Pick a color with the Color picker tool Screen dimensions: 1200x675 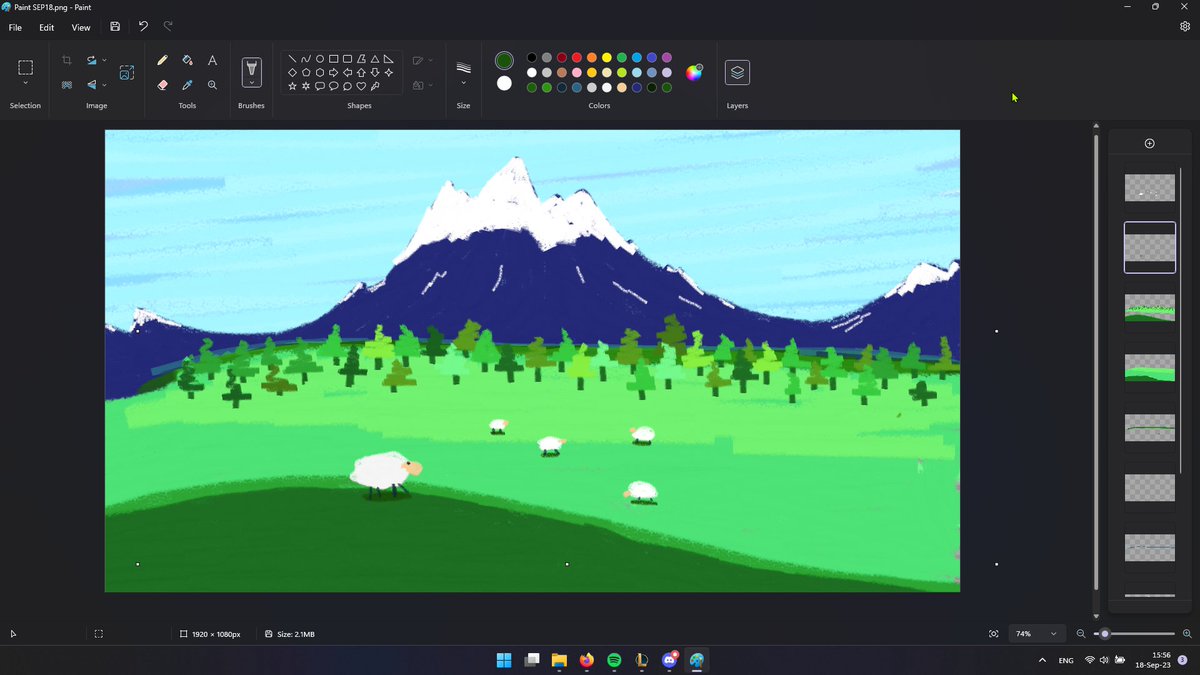188,87
